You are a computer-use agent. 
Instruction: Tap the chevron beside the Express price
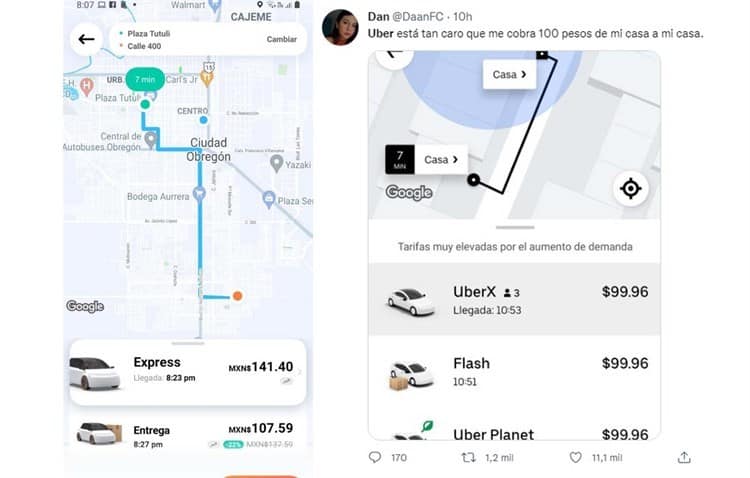coord(299,371)
